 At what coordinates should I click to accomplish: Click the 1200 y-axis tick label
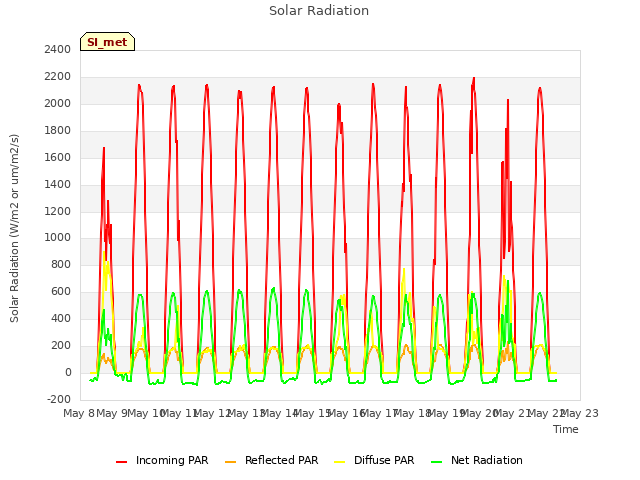[x=58, y=211]
